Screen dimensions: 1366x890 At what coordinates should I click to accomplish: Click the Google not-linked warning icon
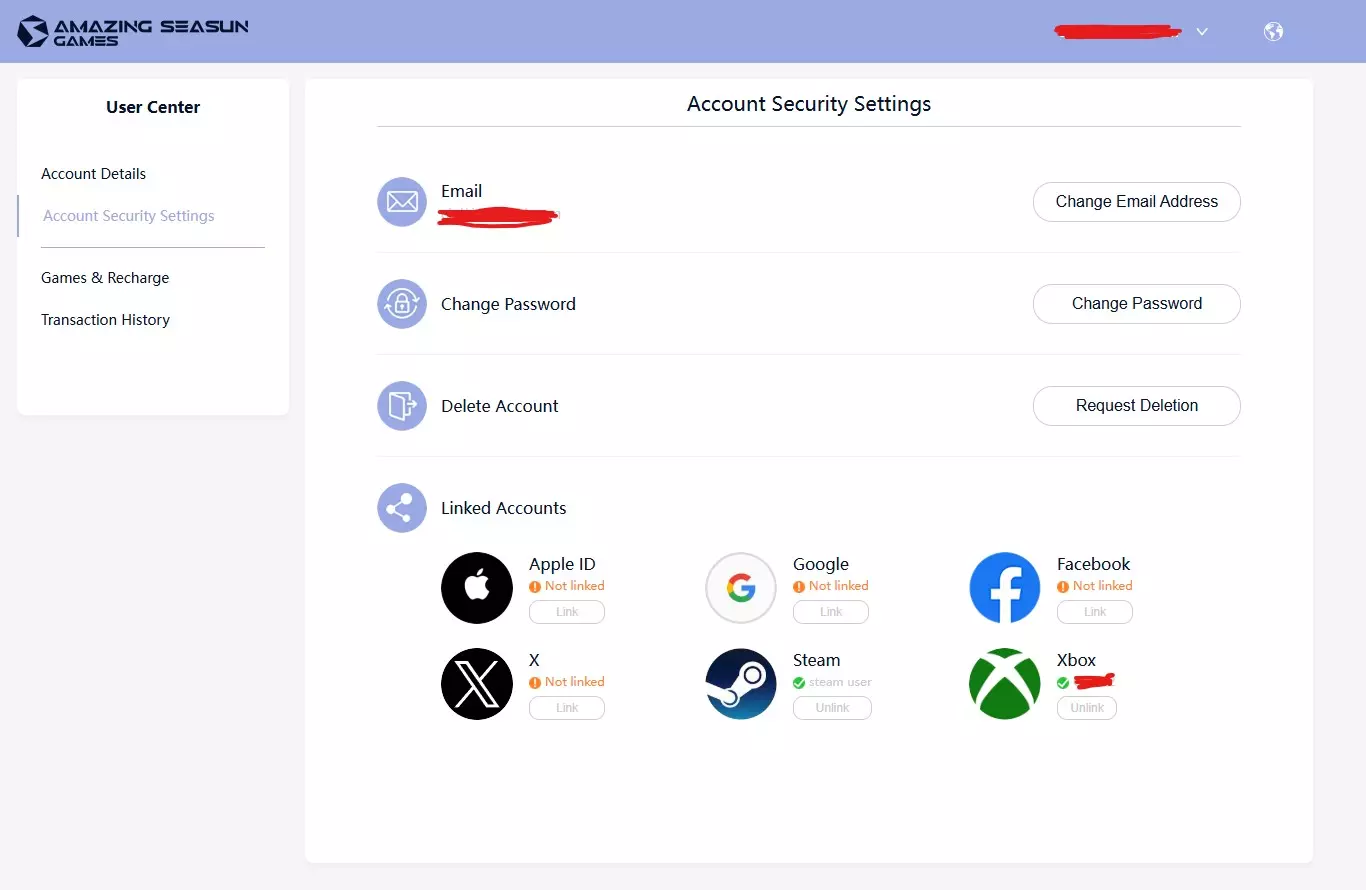[799, 587]
